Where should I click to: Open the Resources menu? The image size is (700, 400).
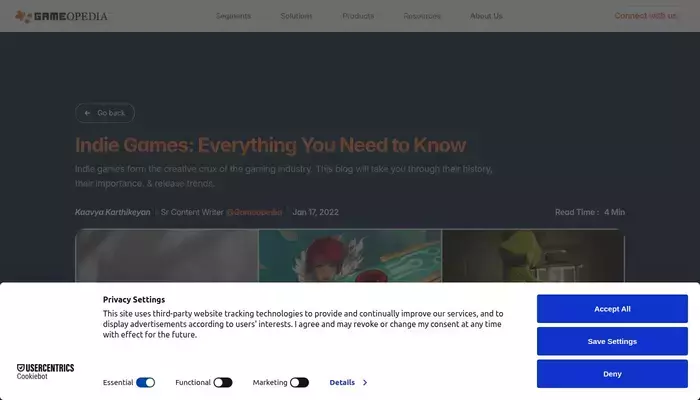tap(422, 16)
